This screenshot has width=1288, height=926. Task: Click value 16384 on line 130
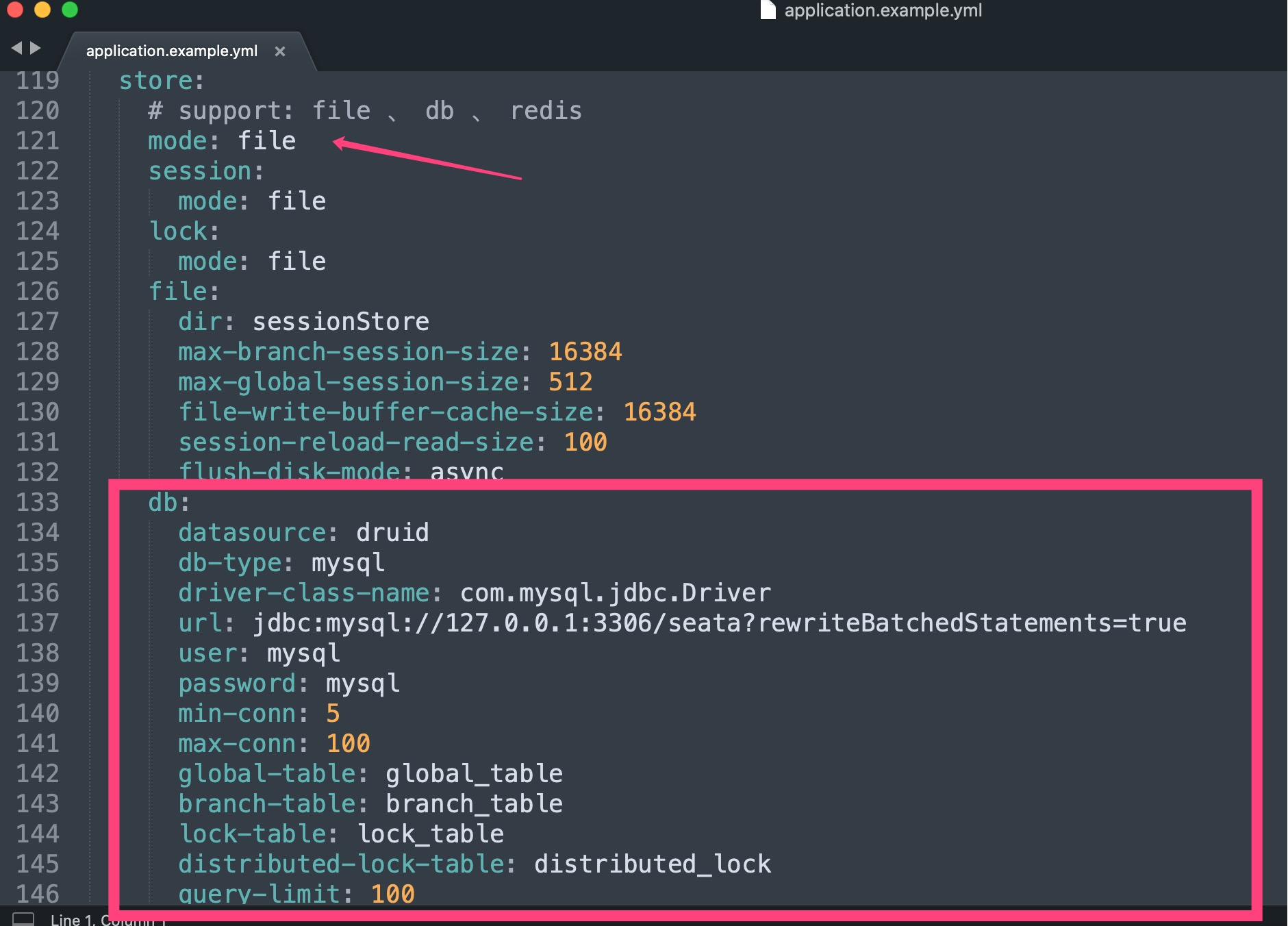click(659, 412)
